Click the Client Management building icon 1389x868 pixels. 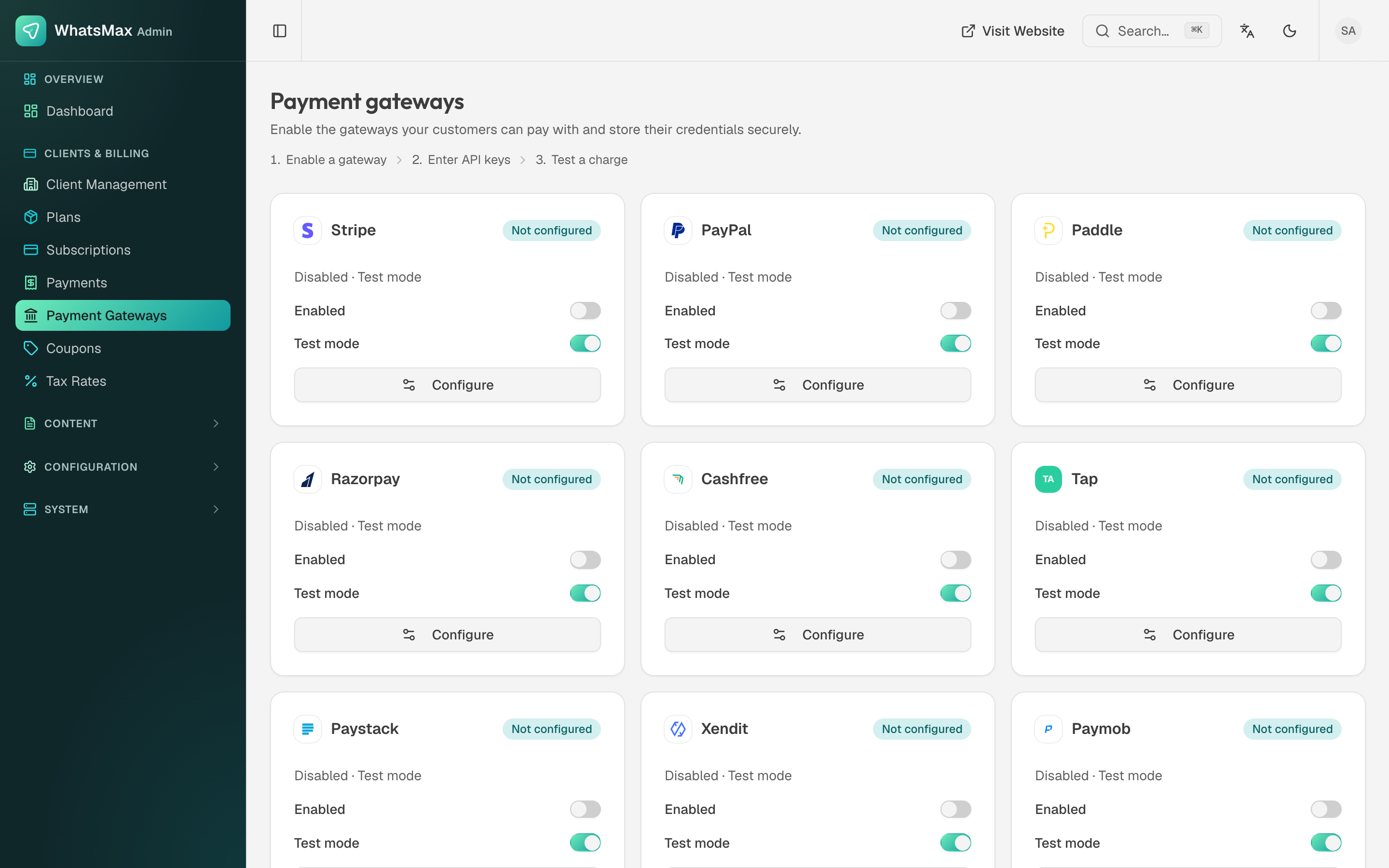pyautogui.click(x=31, y=184)
